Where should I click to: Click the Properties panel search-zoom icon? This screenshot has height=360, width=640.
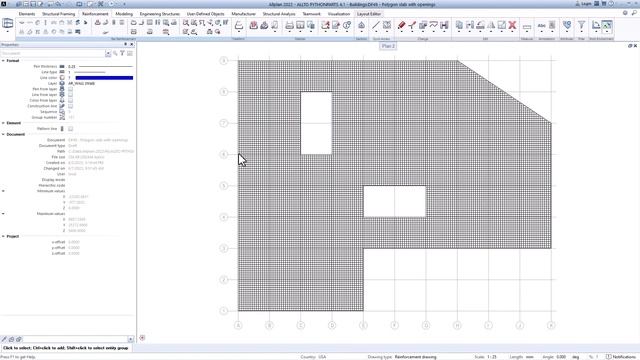[x=115, y=53]
